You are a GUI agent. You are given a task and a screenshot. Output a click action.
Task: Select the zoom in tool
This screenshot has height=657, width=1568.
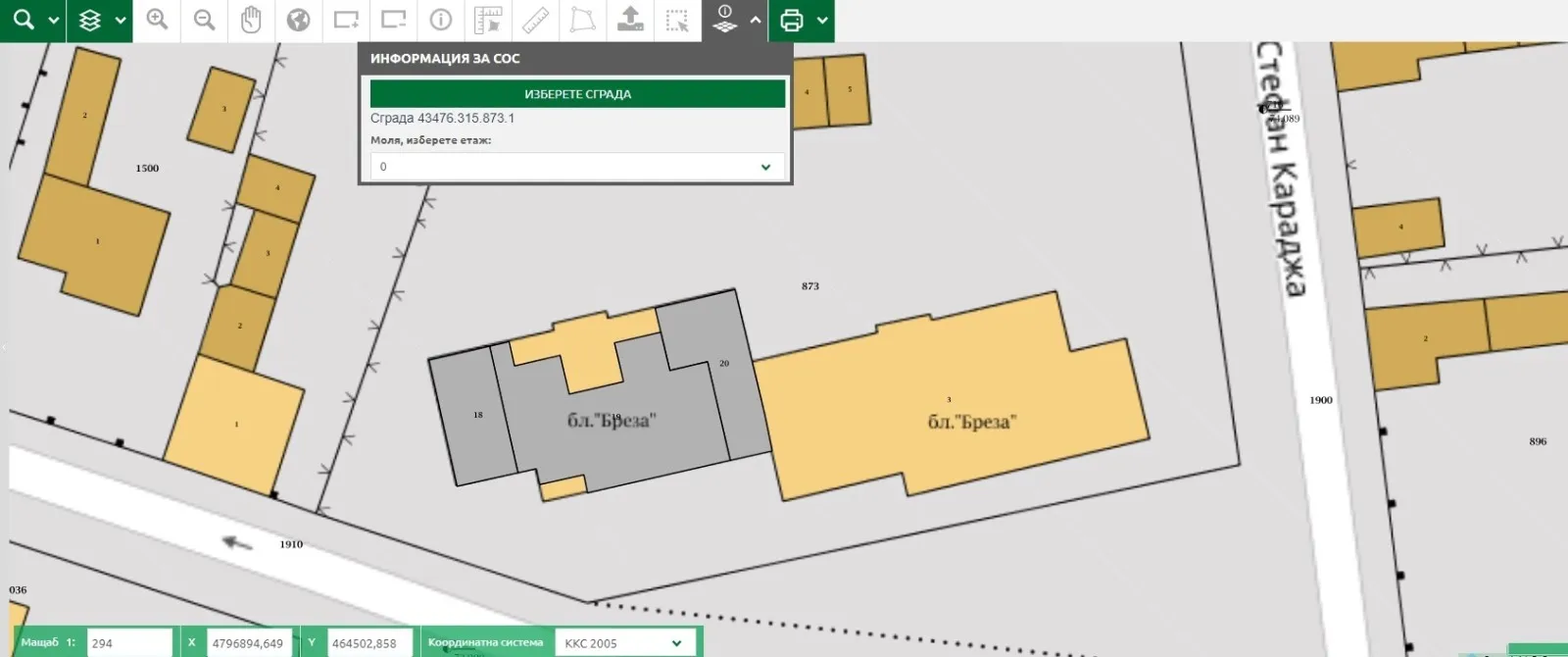pyautogui.click(x=157, y=20)
